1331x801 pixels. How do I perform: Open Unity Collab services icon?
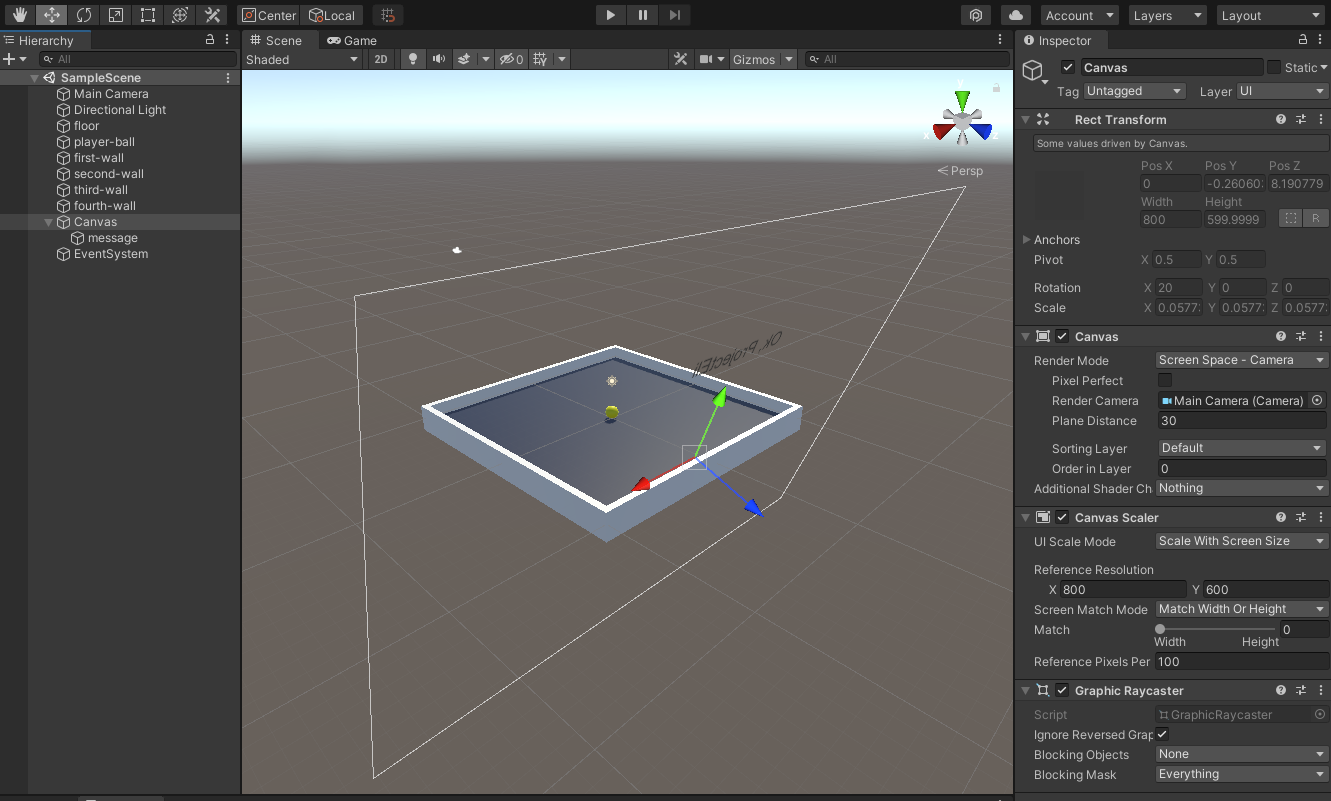976,15
